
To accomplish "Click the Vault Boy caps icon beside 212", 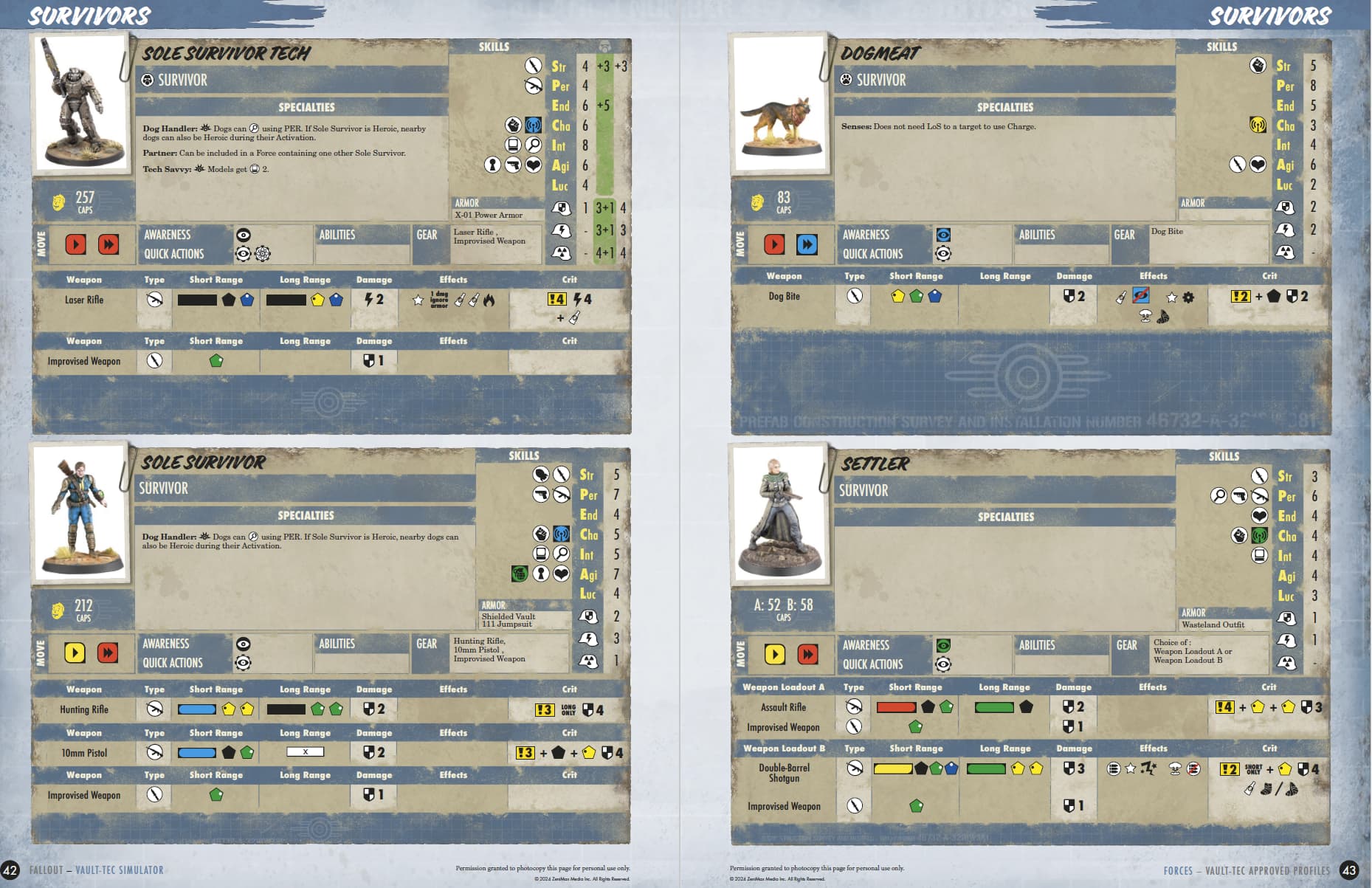I will (58, 610).
